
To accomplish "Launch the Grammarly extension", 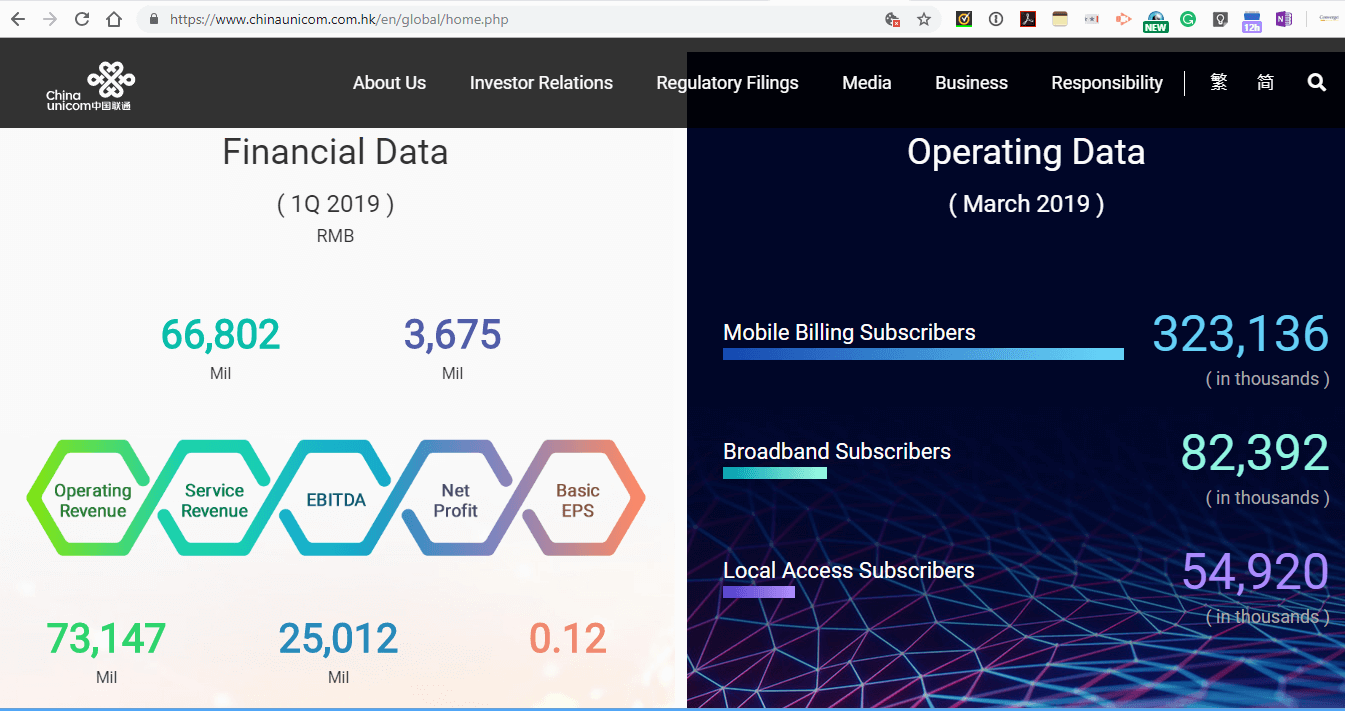I will (1187, 19).
